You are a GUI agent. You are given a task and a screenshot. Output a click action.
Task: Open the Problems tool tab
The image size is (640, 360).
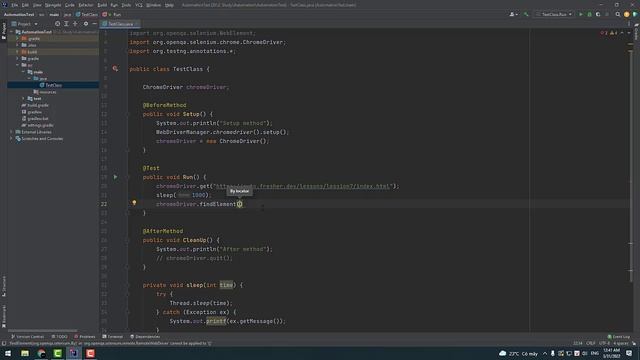[85, 336]
